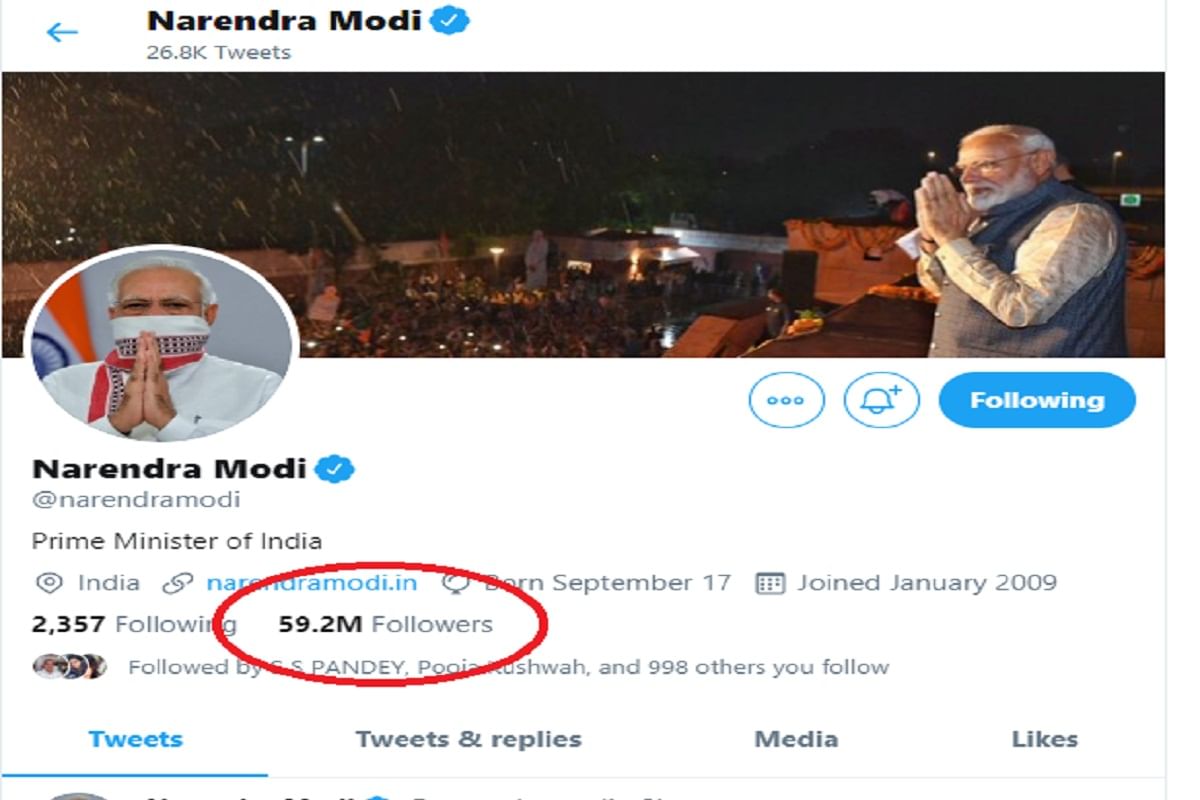Open the three-dots more options button
This screenshot has width=1200, height=800.
pos(786,400)
